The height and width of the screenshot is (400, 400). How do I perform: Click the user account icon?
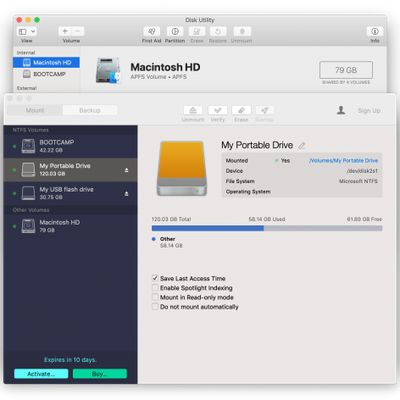click(341, 110)
